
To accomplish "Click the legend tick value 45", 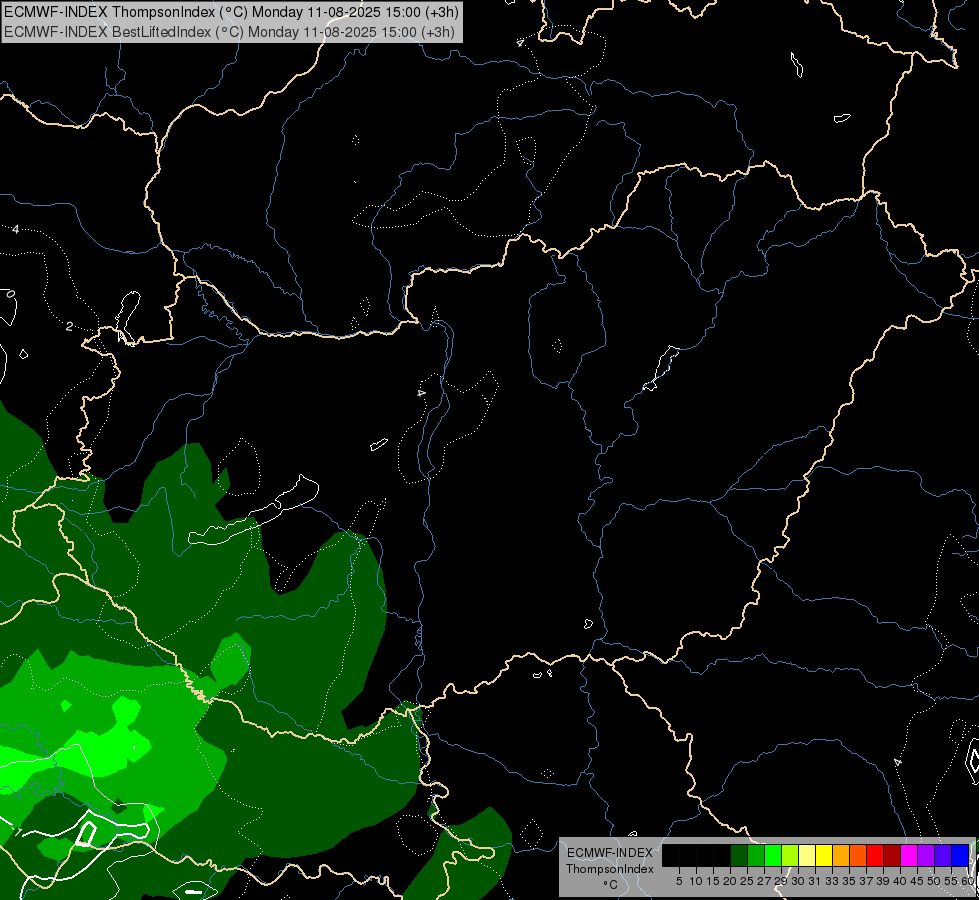I will [x=917, y=881].
